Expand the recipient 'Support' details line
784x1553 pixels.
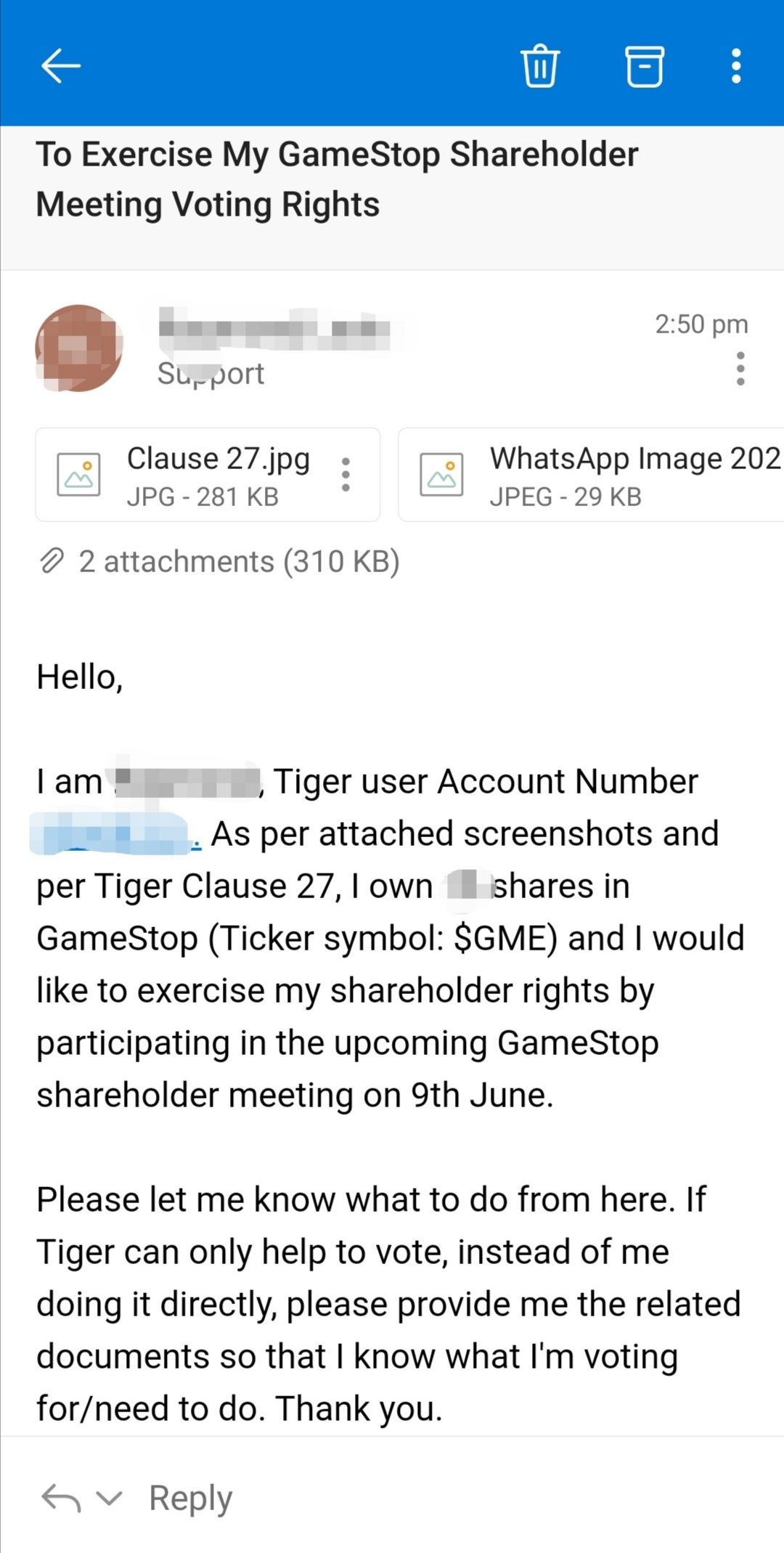point(211,374)
